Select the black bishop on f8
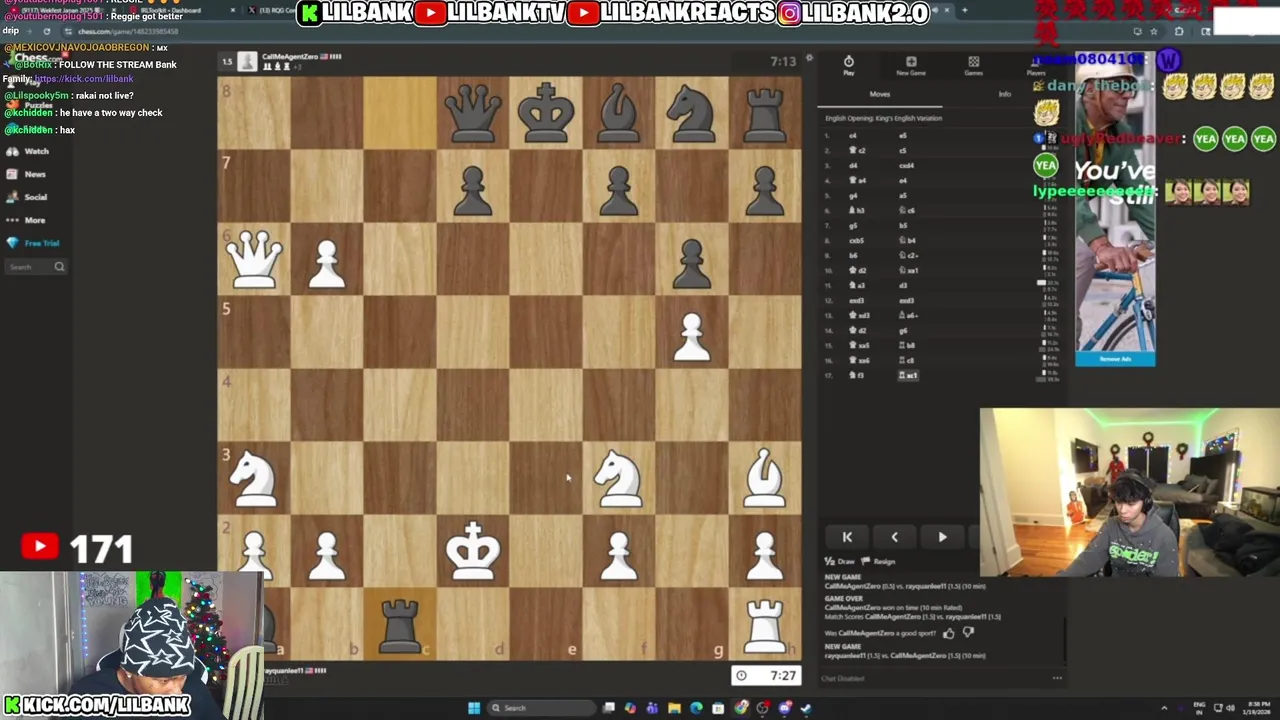This screenshot has width=1280, height=720. pyautogui.click(x=619, y=113)
